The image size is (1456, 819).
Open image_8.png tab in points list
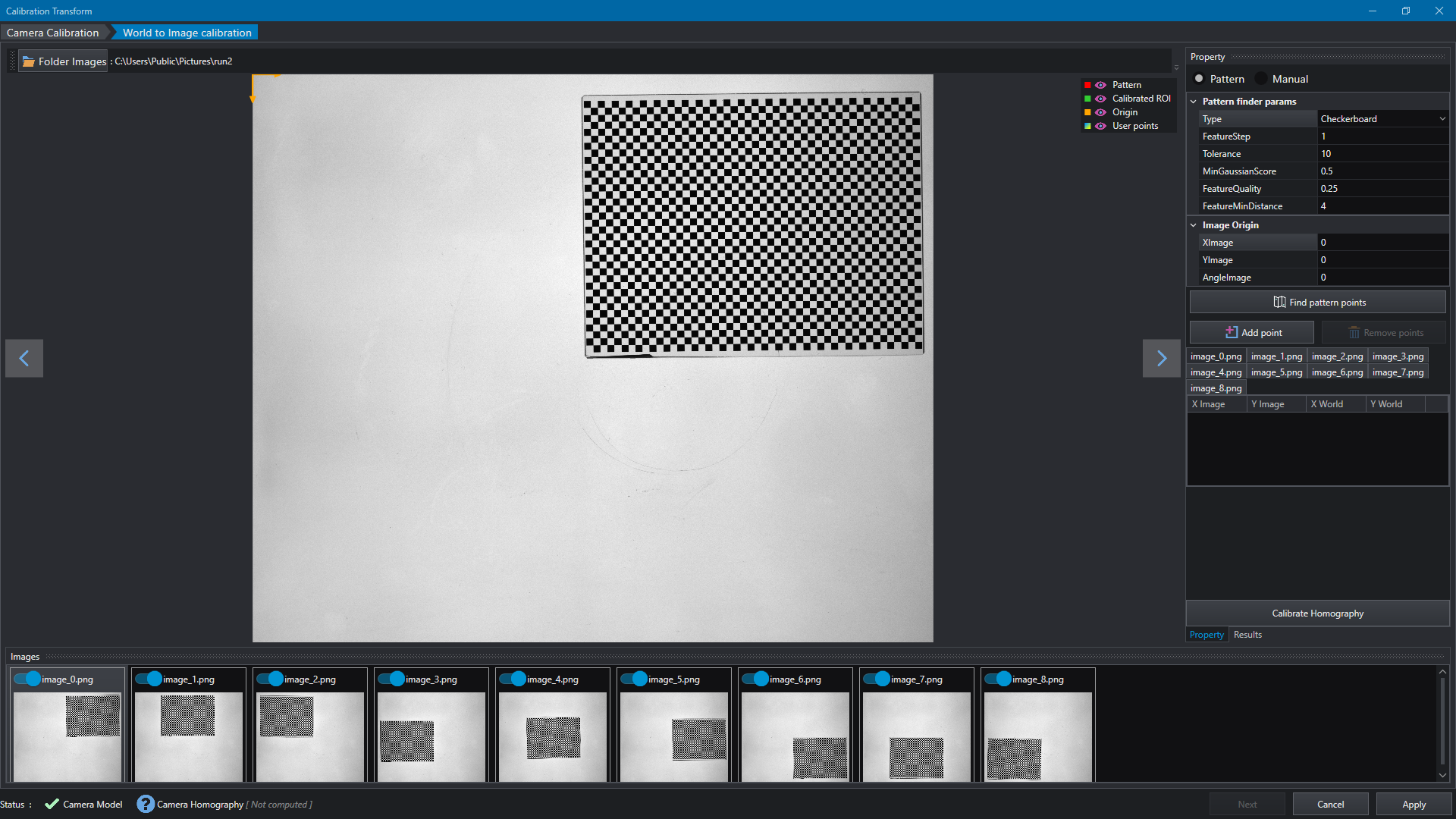1216,388
